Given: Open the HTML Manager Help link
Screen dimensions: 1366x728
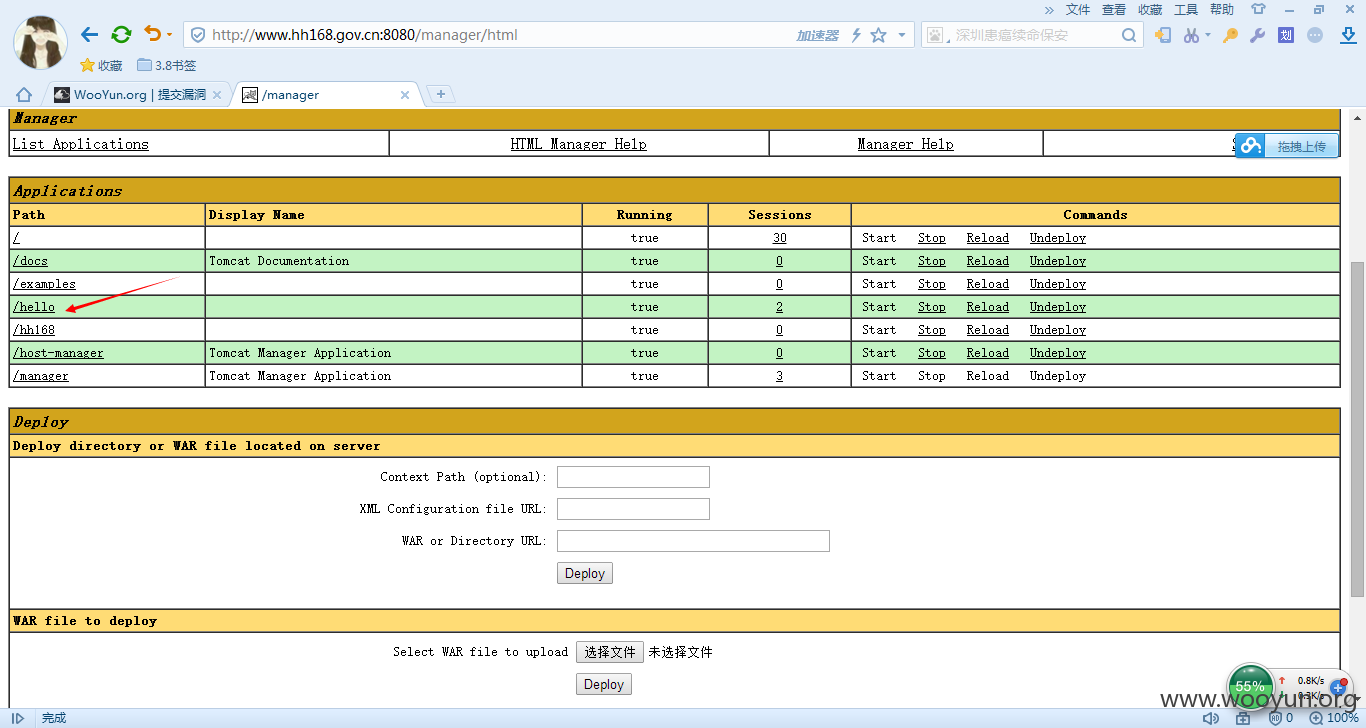Looking at the screenshot, I should pos(578,144).
